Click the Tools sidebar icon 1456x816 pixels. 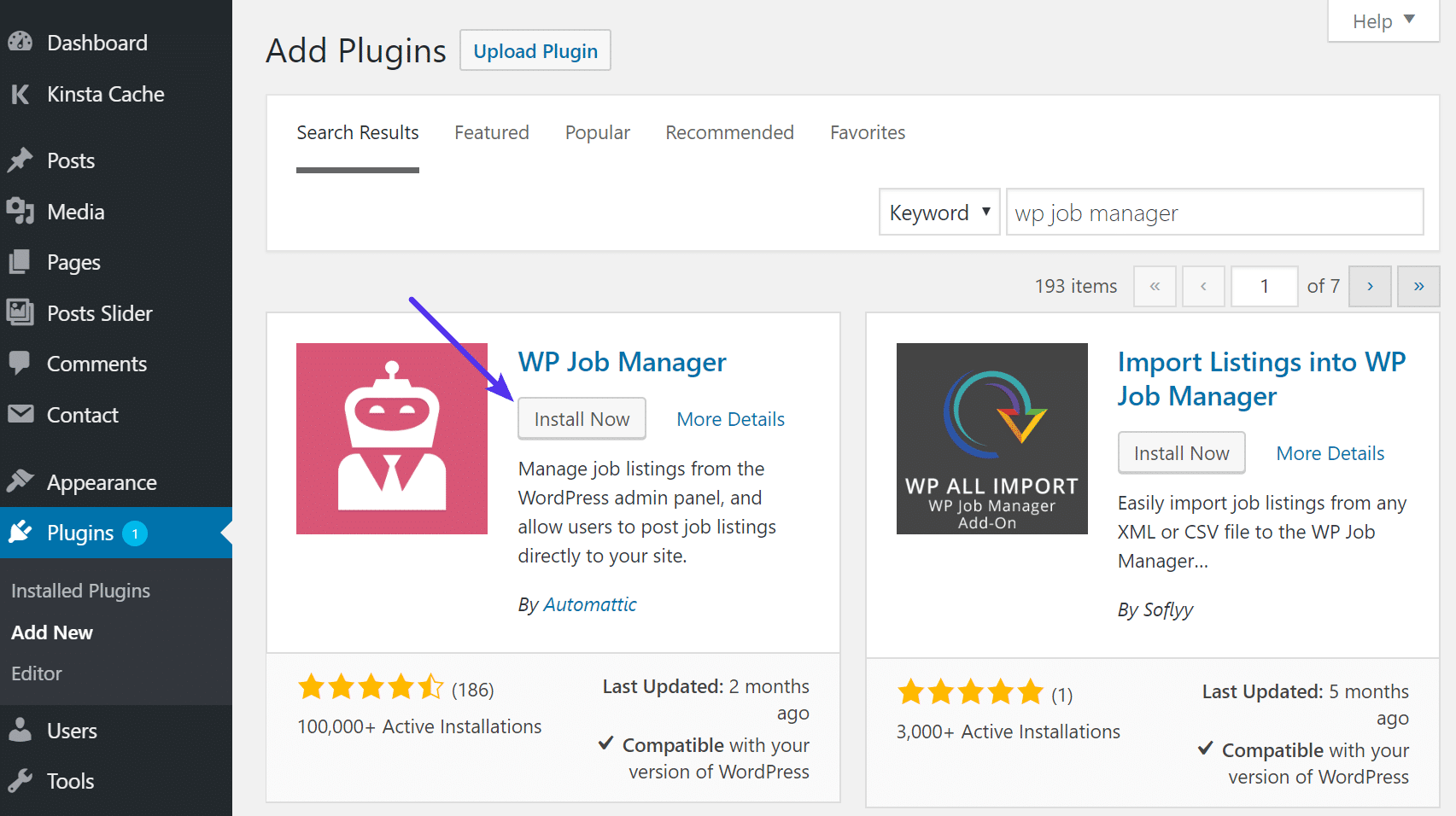point(20,780)
